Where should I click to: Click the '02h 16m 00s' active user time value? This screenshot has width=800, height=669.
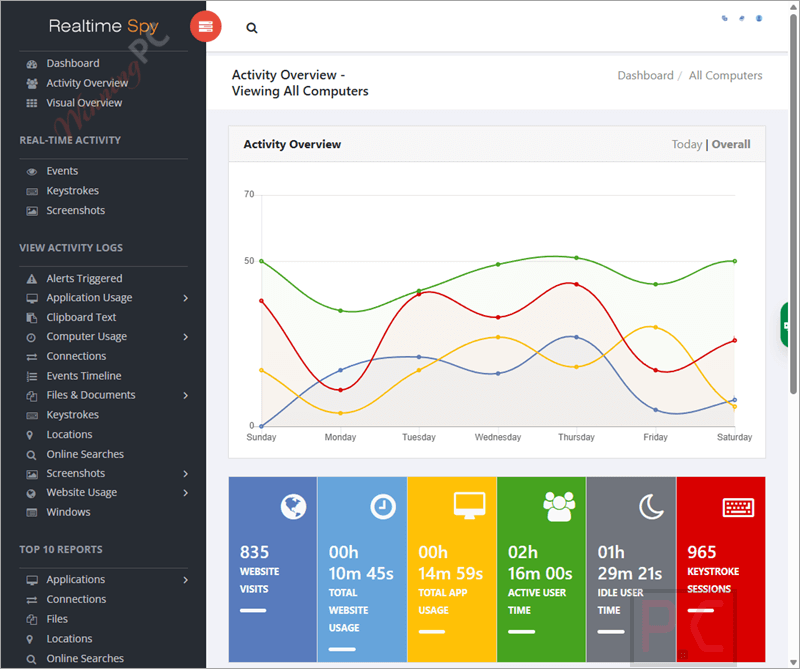540,563
